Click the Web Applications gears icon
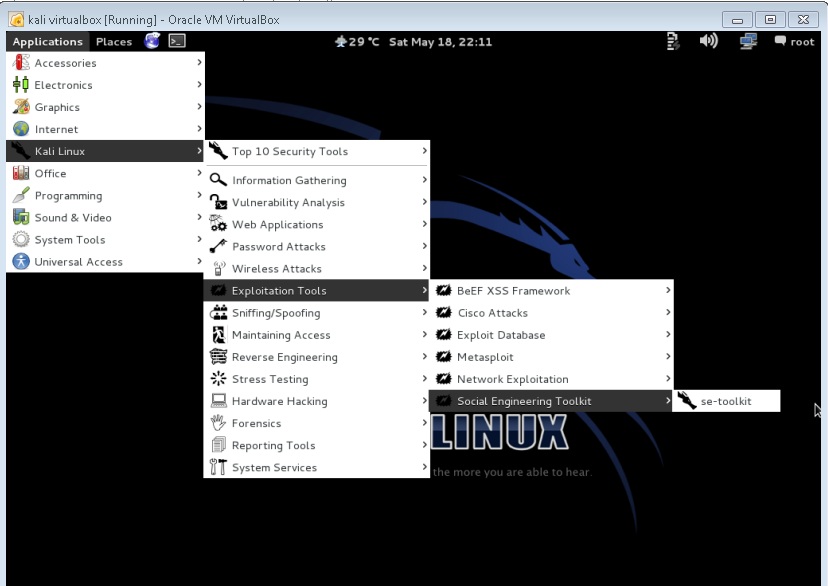828x586 pixels. (218, 224)
